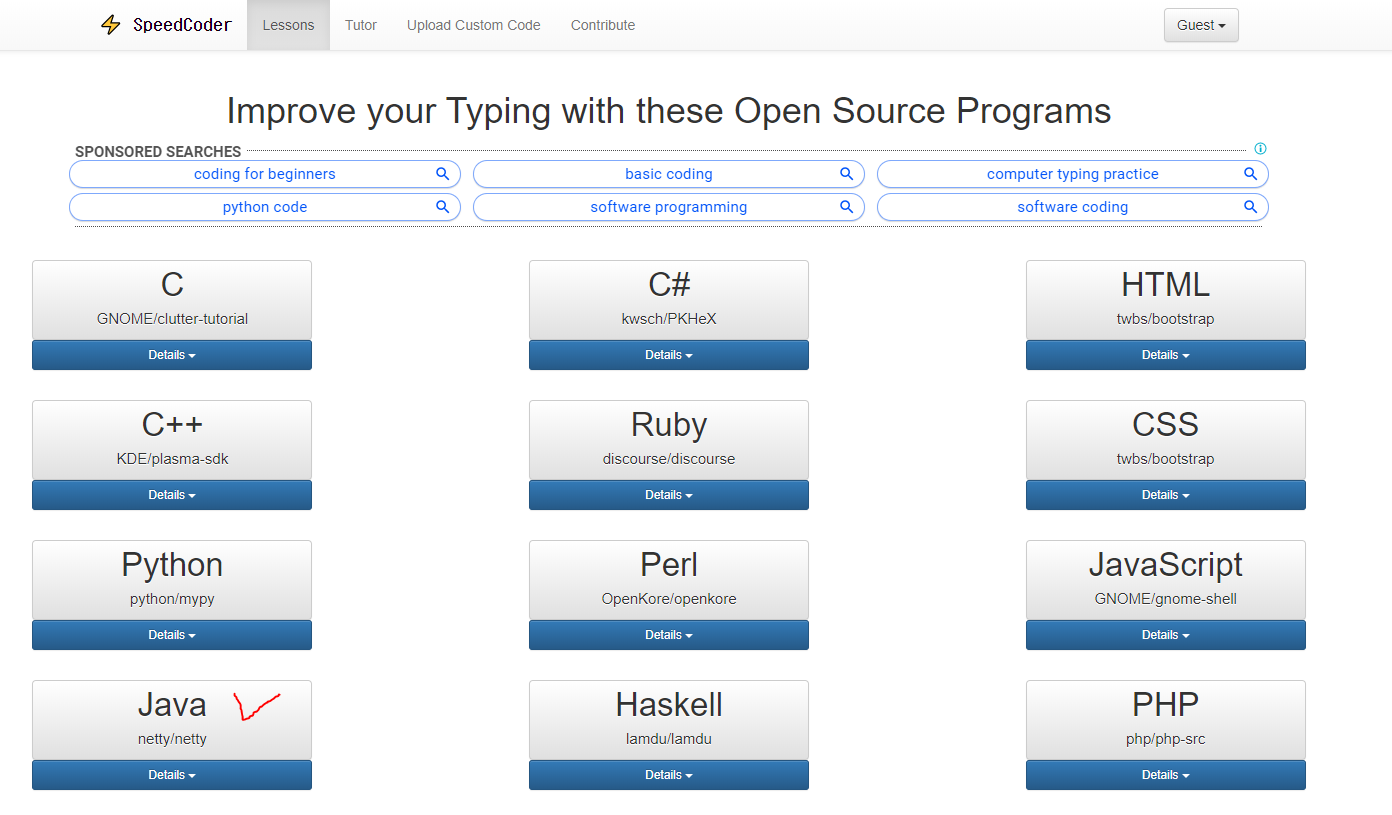Open the Contribute navbar item
This screenshot has width=1392, height=815.
click(603, 25)
